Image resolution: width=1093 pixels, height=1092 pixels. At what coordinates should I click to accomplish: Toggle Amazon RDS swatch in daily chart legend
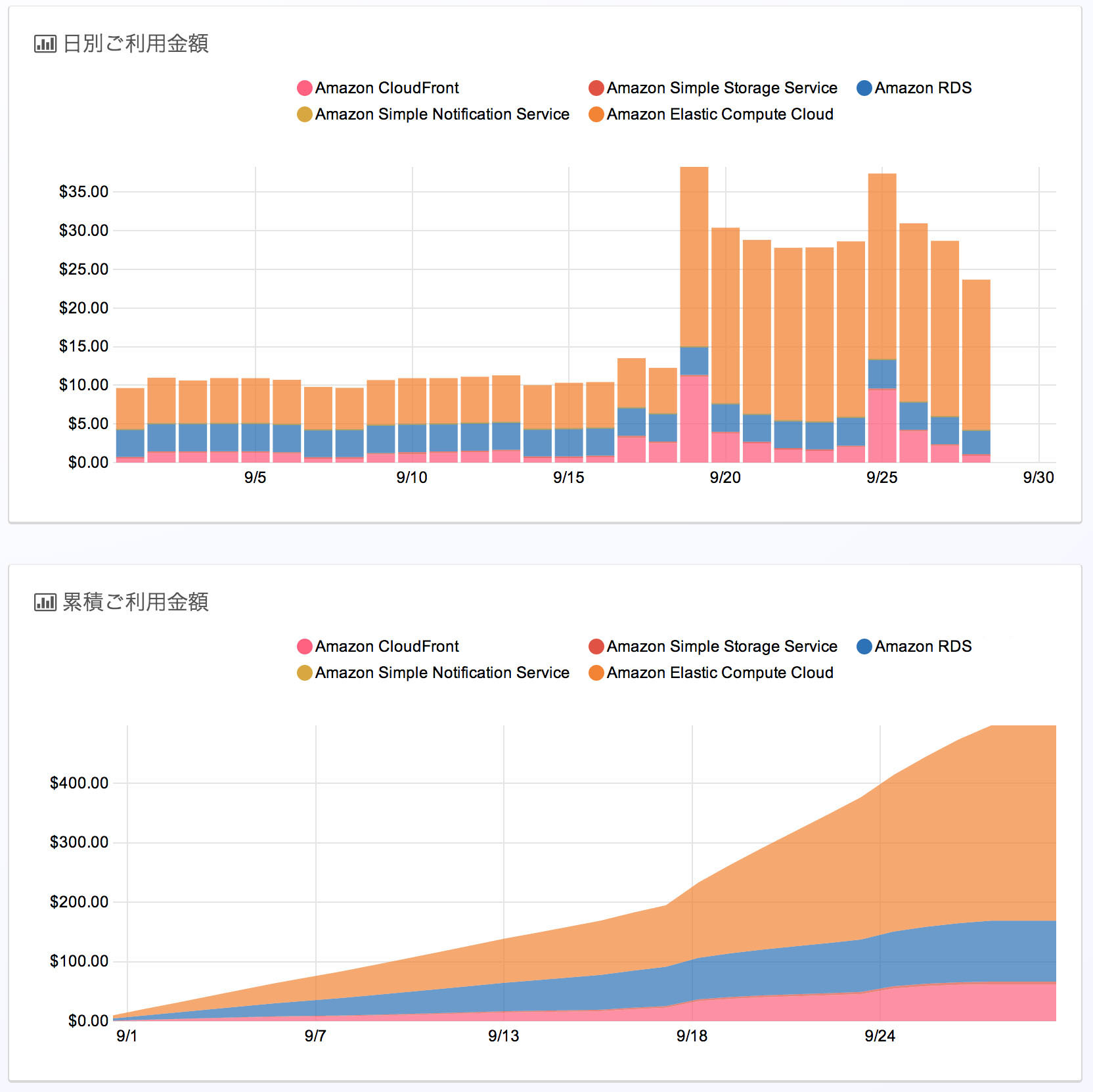[x=864, y=88]
